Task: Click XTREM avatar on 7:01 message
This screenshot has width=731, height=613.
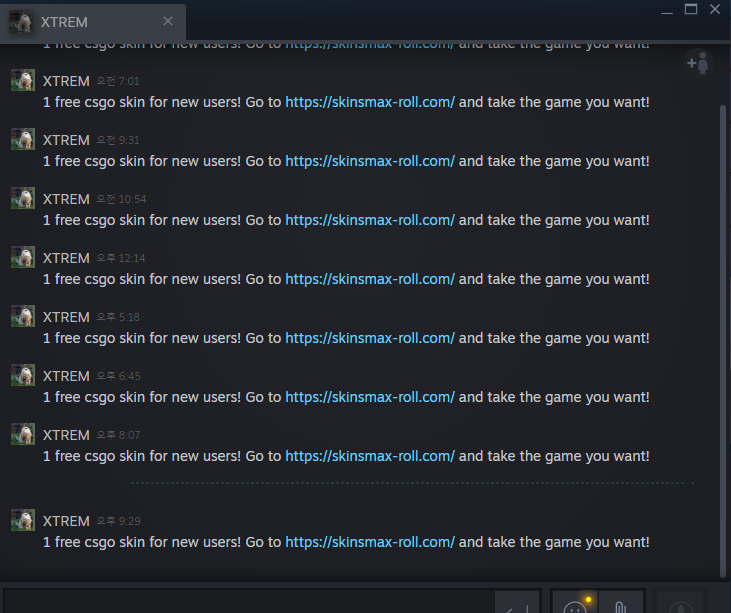Action: coord(23,80)
